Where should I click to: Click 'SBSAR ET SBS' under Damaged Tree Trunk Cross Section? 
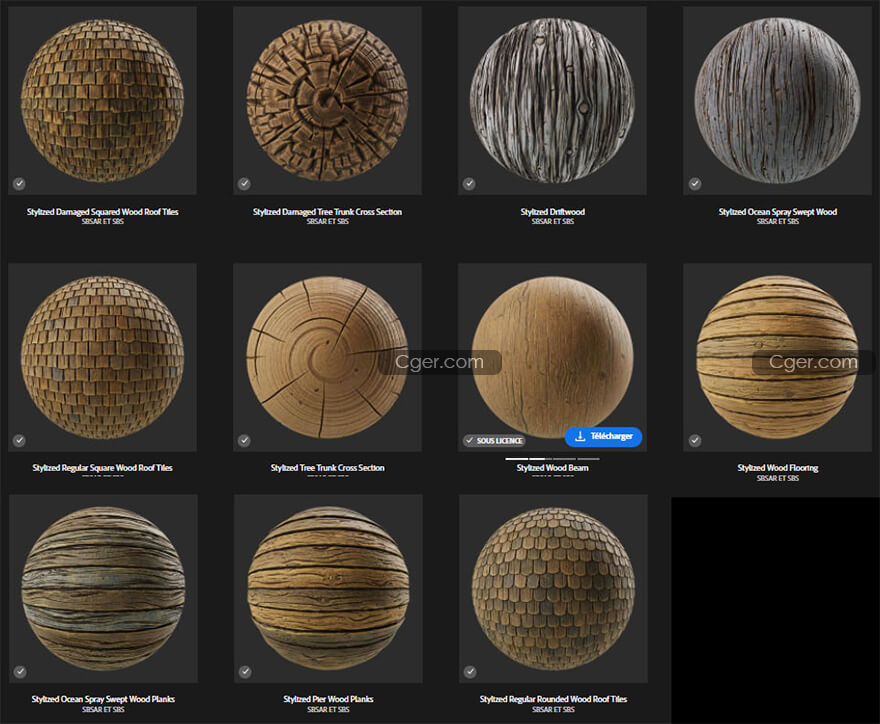[327, 222]
